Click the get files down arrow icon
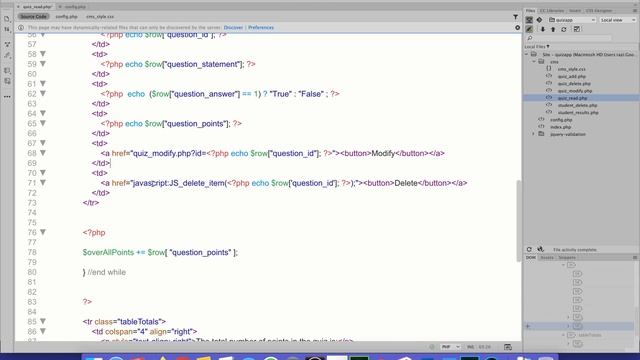This screenshot has height=360, width=640. pyautogui.click(x=543, y=29)
